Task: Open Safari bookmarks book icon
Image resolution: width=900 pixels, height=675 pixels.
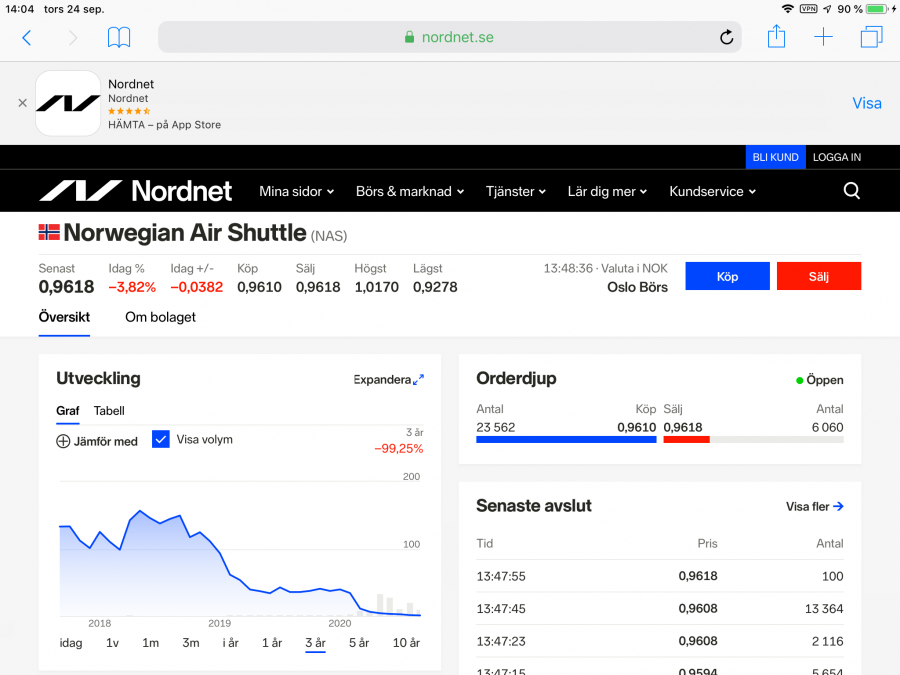Action: click(x=119, y=38)
